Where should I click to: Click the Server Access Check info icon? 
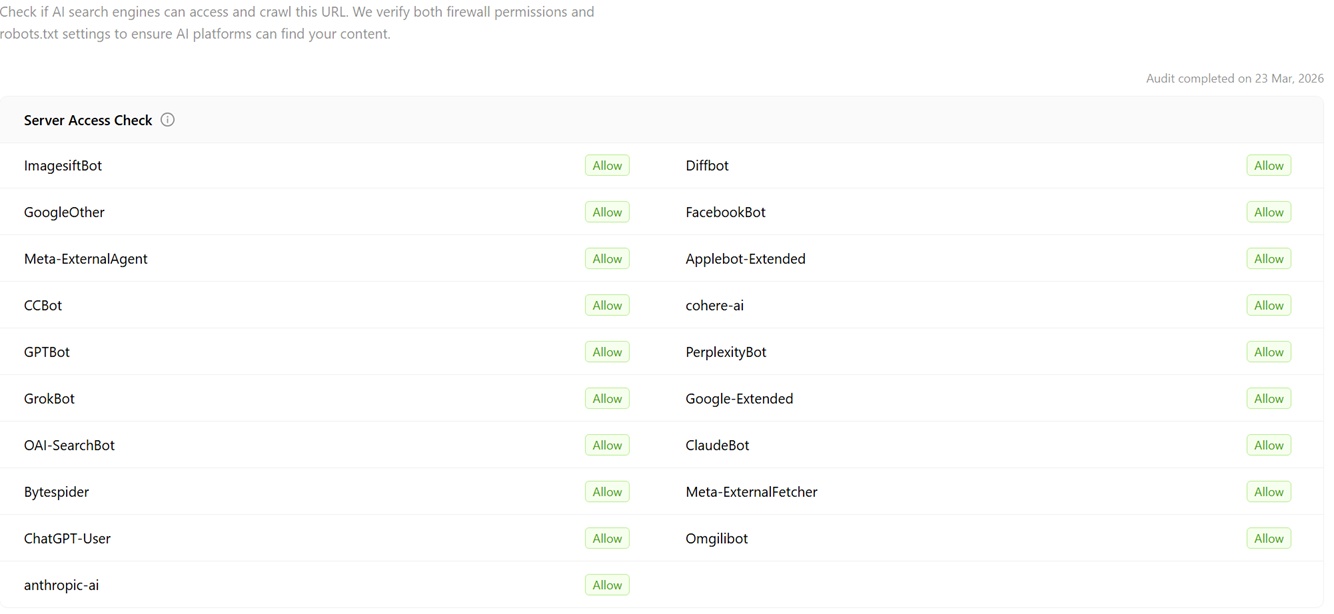click(x=168, y=120)
